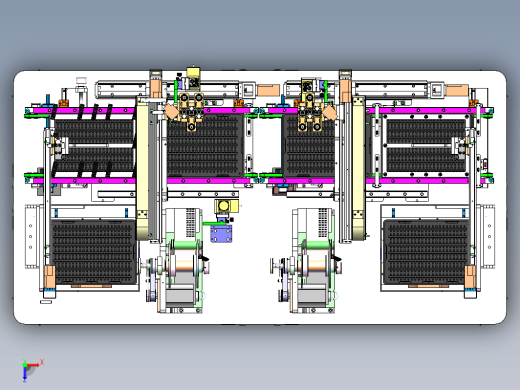Select the upper-right framed black tray
The image size is (520, 390).
(426, 146)
